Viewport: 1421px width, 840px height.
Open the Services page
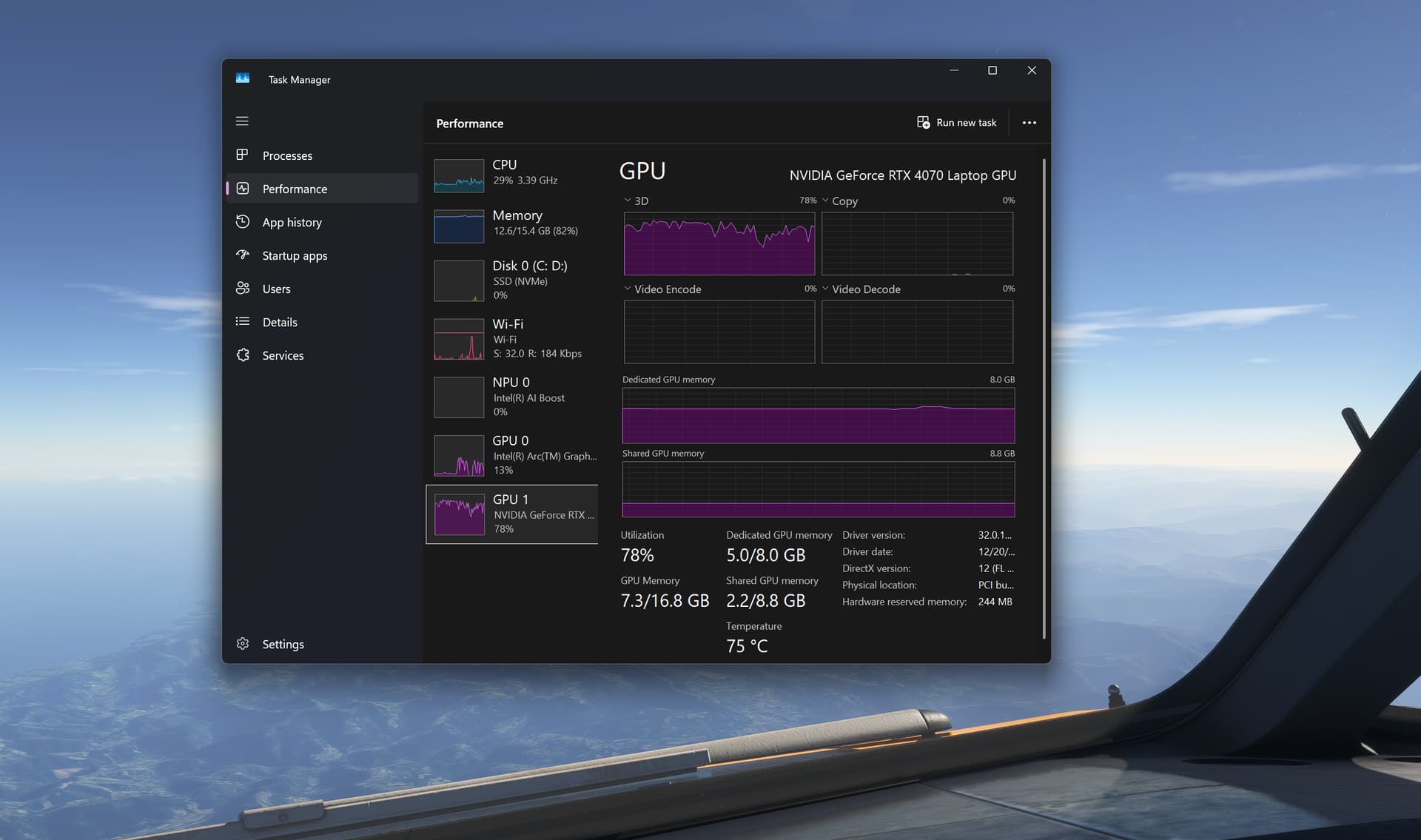click(322, 355)
